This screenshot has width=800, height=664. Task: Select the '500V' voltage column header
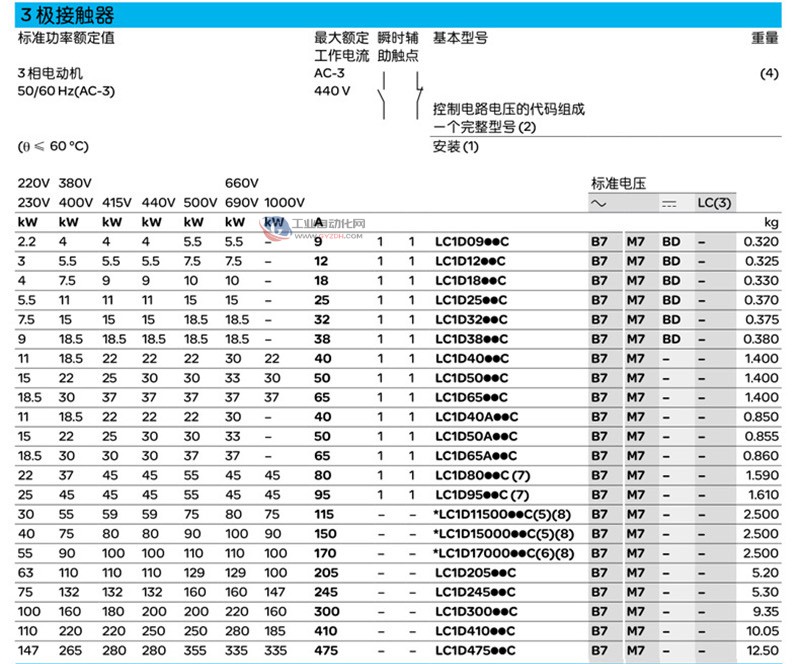[200, 203]
